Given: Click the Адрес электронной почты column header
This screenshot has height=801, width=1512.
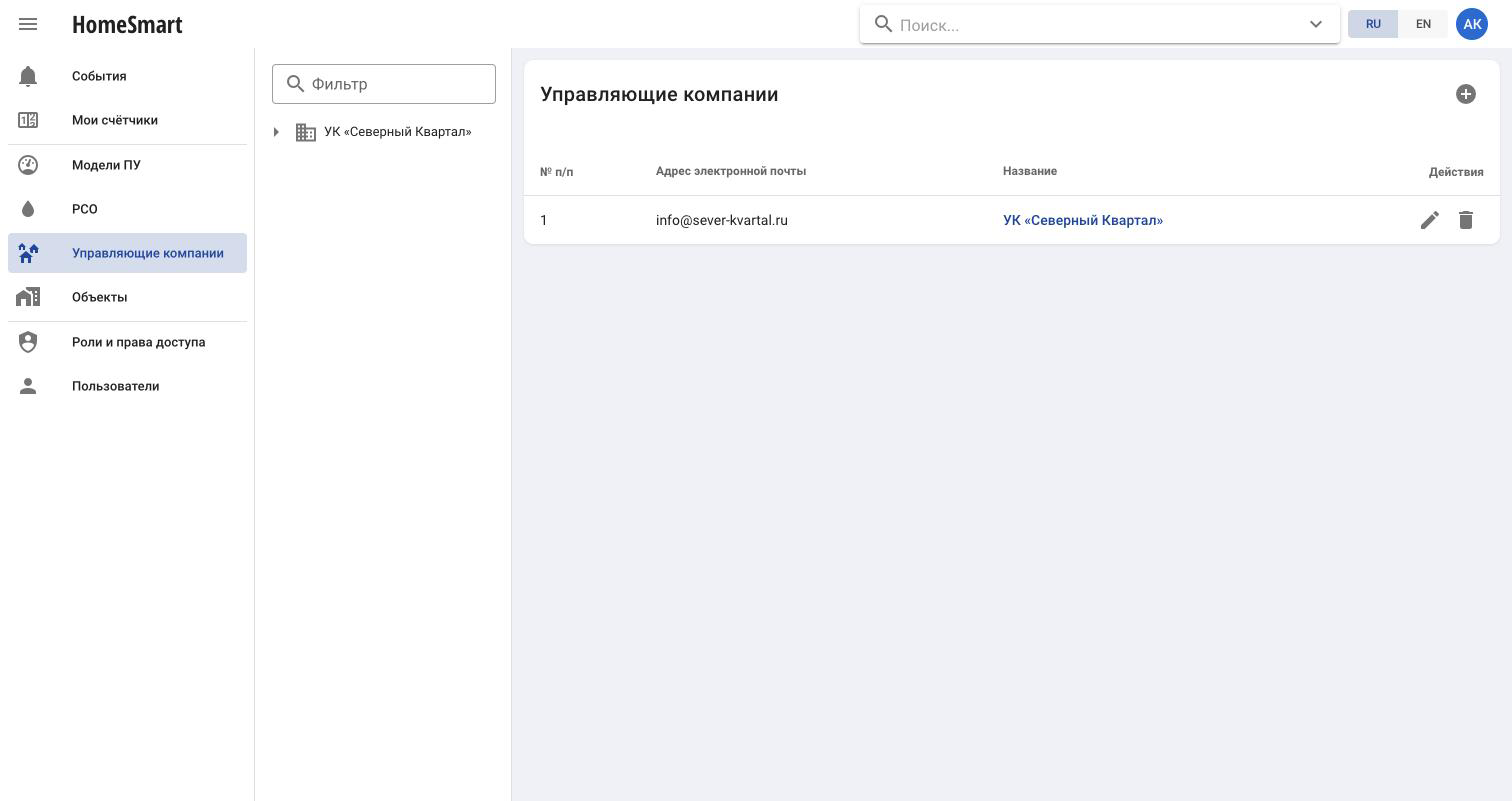Looking at the screenshot, I should pos(731,171).
